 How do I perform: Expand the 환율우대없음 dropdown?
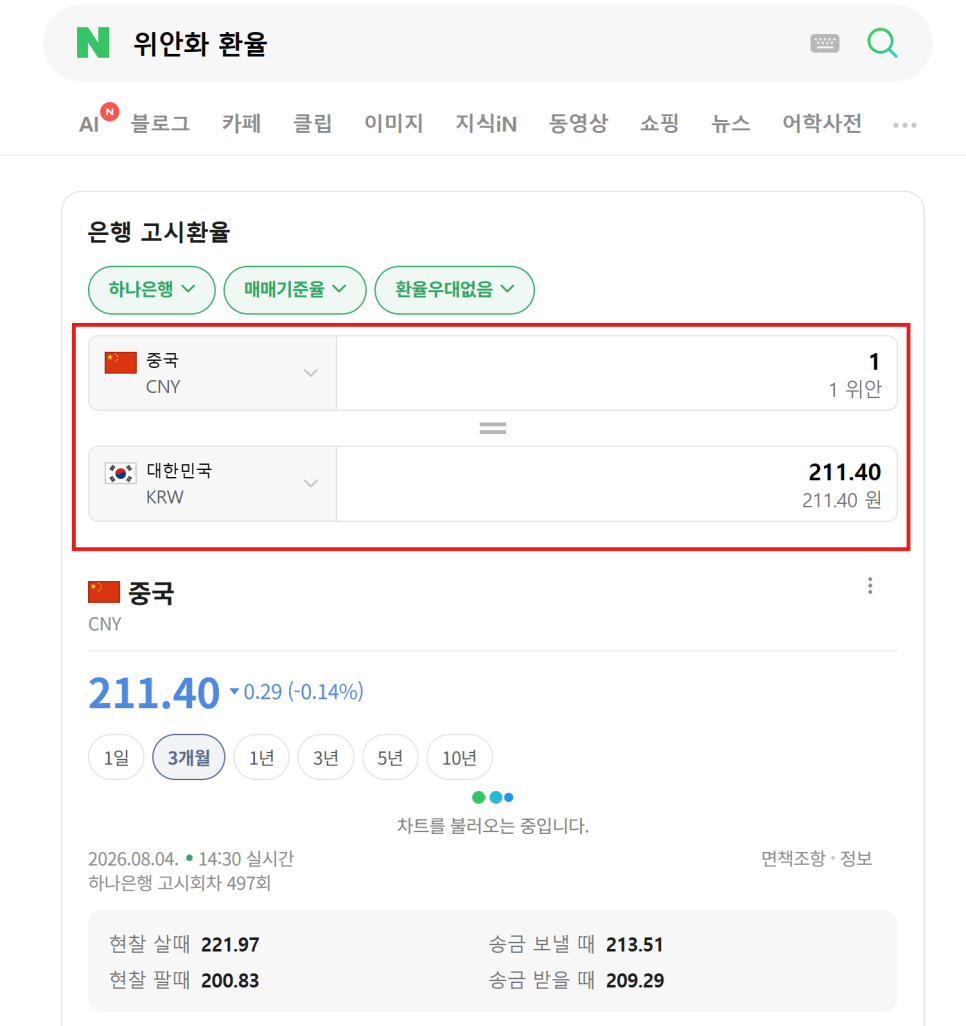pyautogui.click(x=455, y=289)
